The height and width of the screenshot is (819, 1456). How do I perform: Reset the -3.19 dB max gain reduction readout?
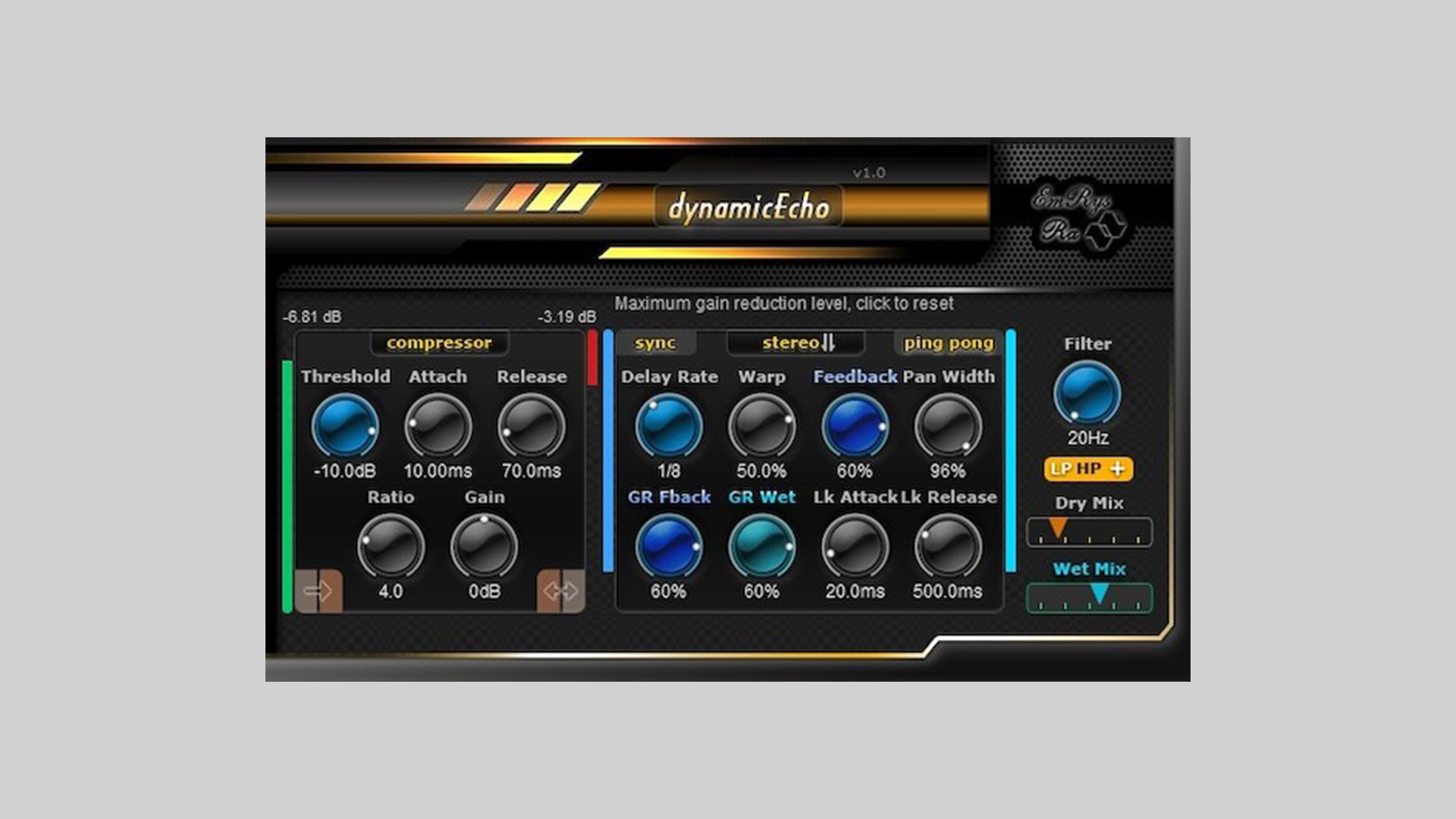click(x=566, y=317)
